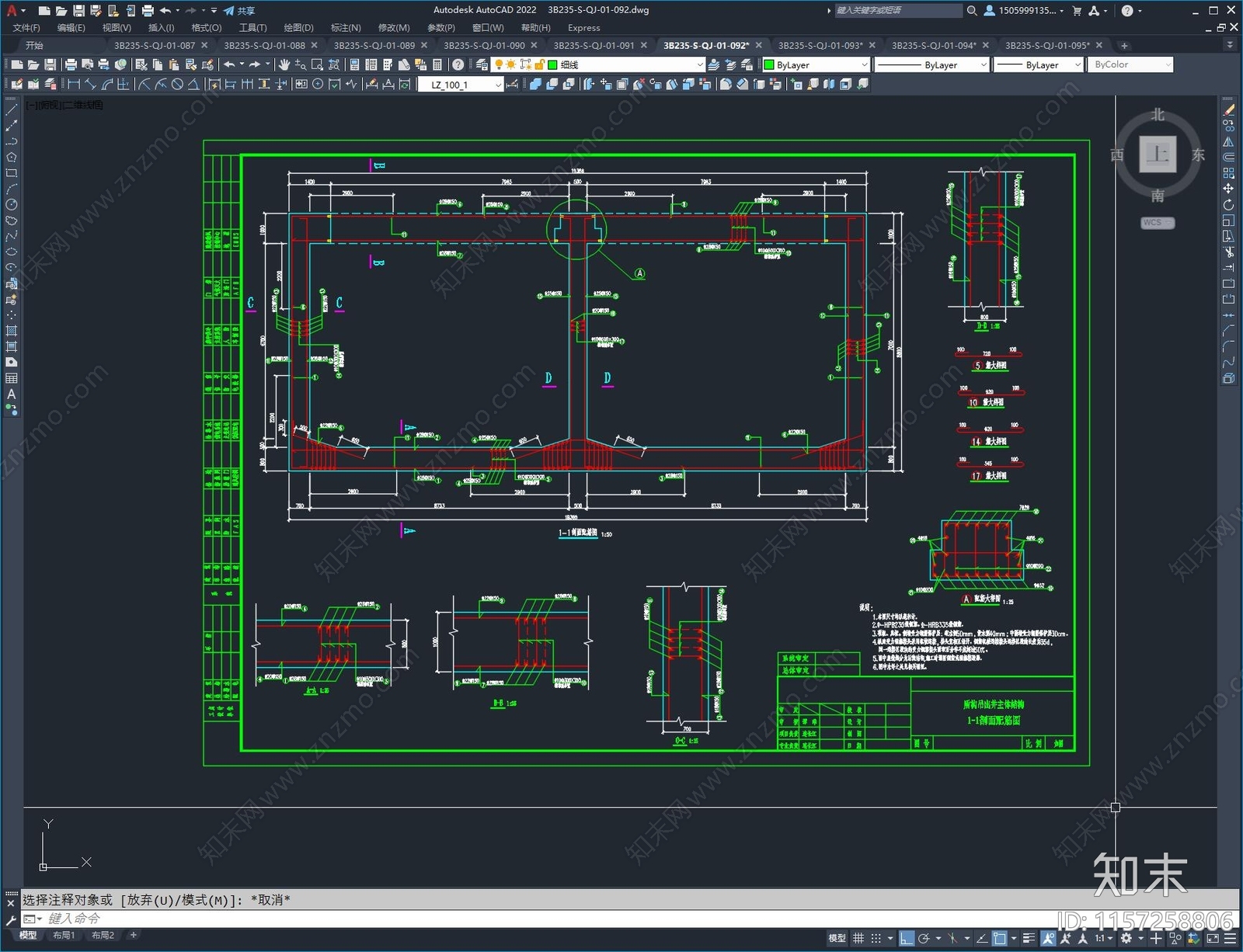Open the user account 1505999135 dropdown

coord(1025,11)
